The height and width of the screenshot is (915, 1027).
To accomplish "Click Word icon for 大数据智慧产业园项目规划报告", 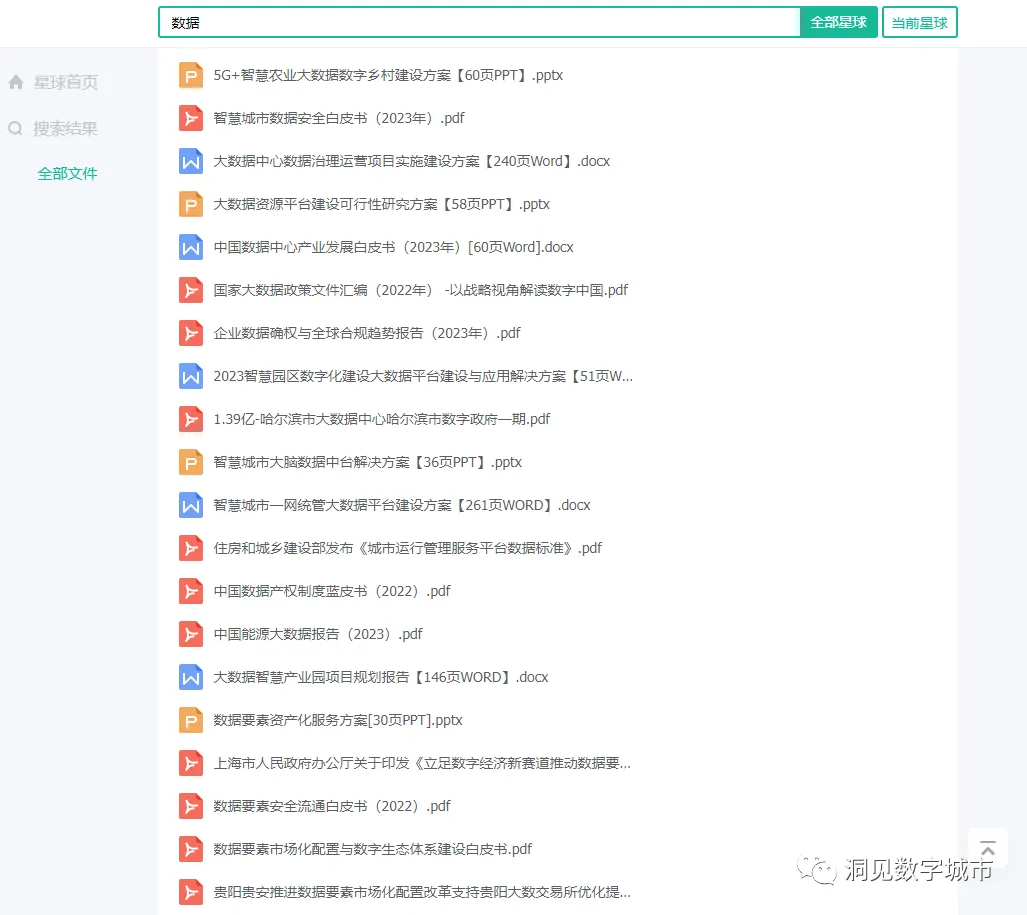I will click(191, 677).
